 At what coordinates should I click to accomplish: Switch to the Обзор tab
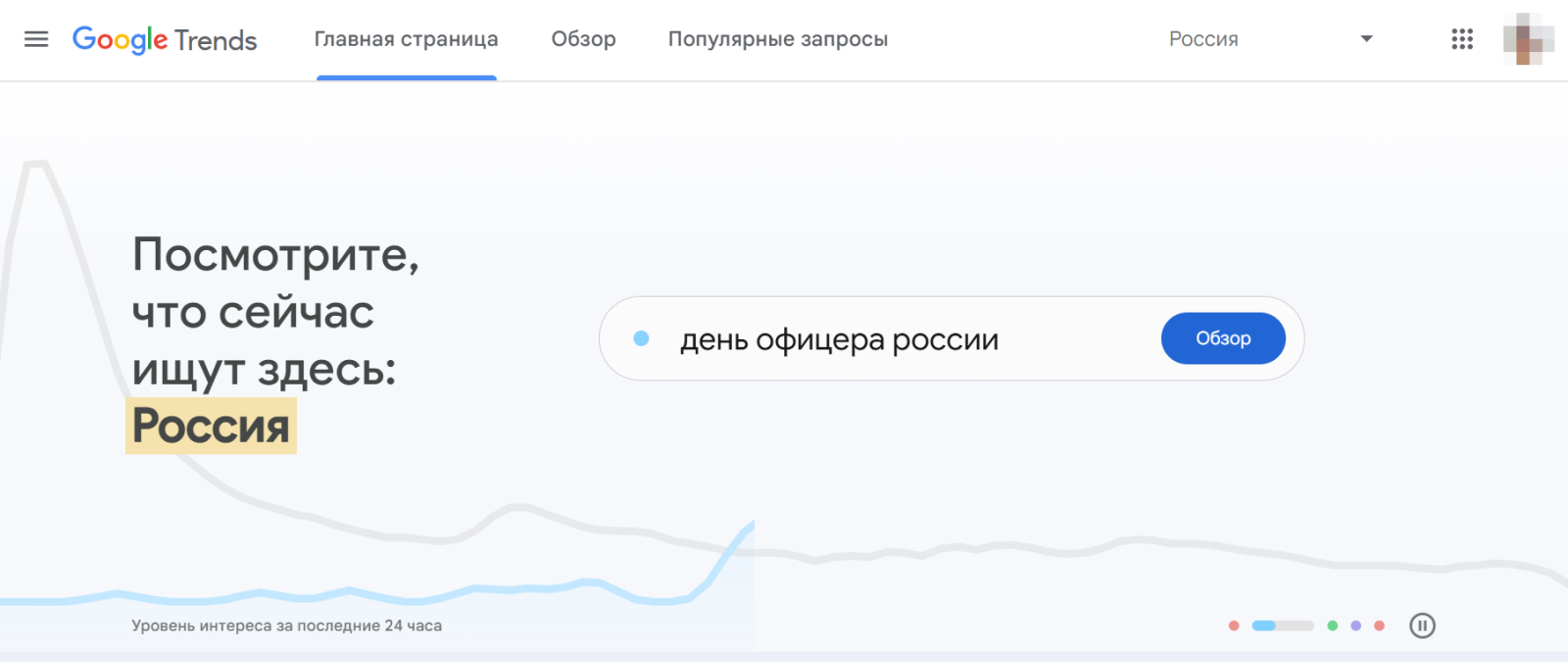coord(583,39)
